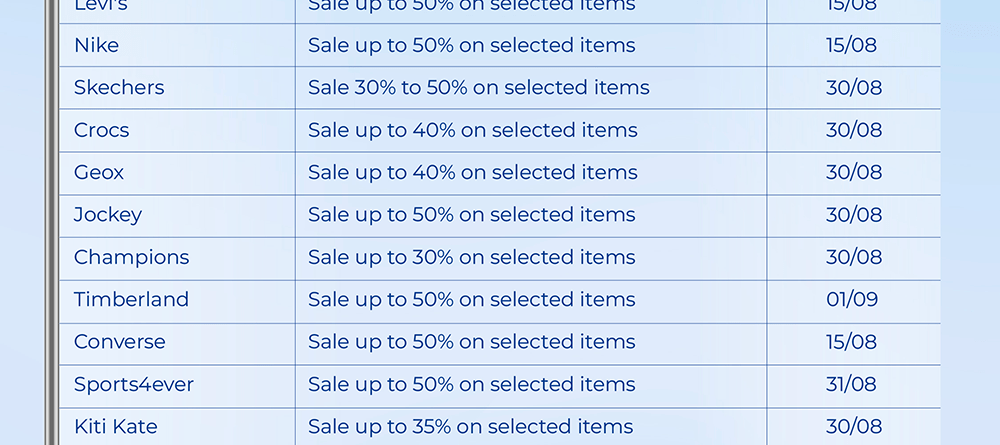
Task: Click the Crocs row label
Action: [x=101, y=130]
